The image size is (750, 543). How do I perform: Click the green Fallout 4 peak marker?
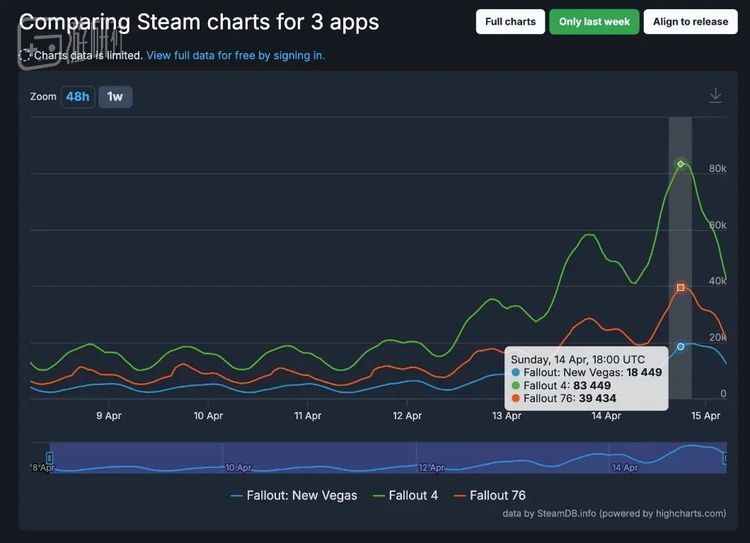[x=681, y=164]
